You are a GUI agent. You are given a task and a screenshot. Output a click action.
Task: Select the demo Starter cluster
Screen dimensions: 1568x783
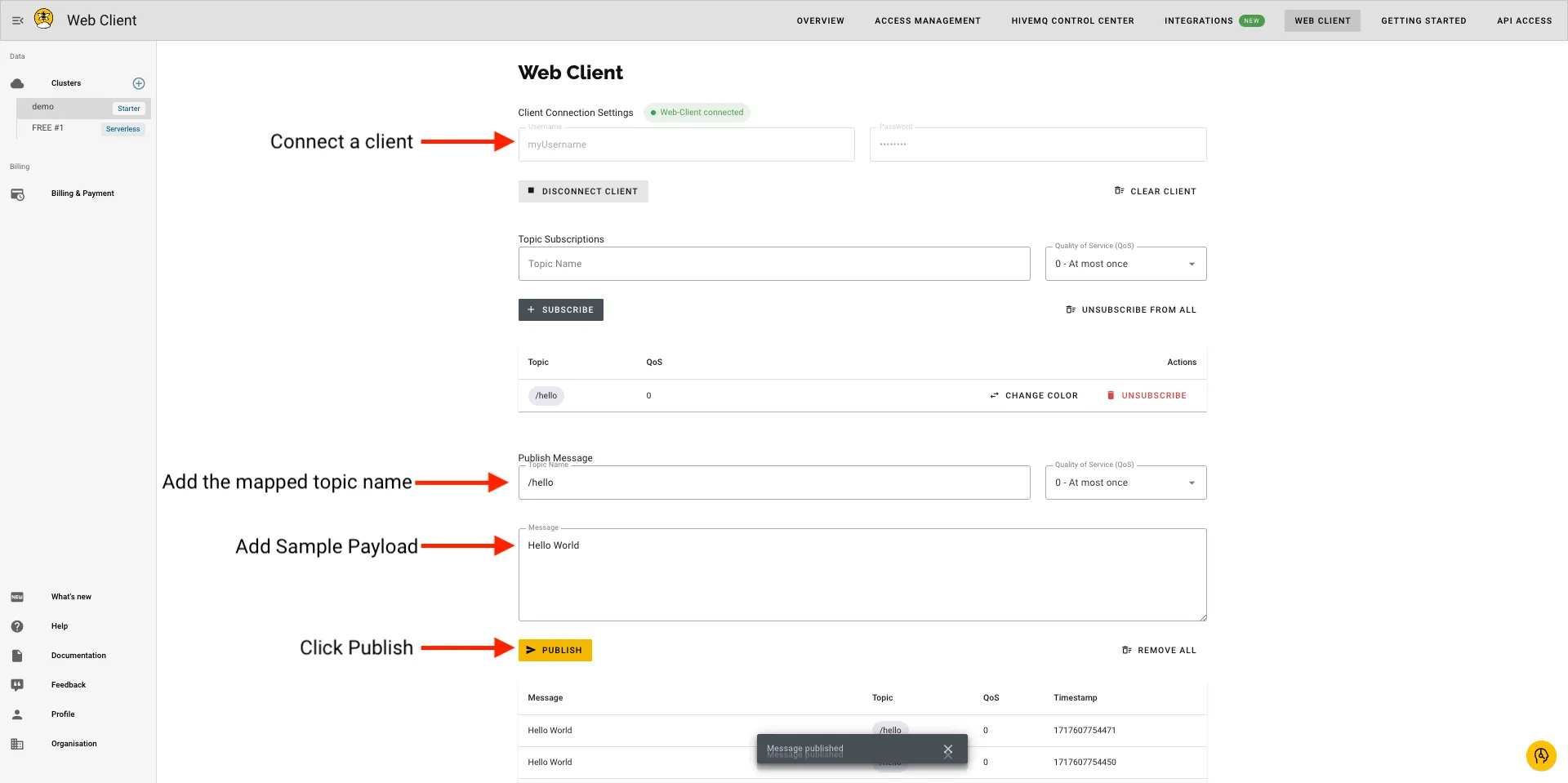[83, 108]
